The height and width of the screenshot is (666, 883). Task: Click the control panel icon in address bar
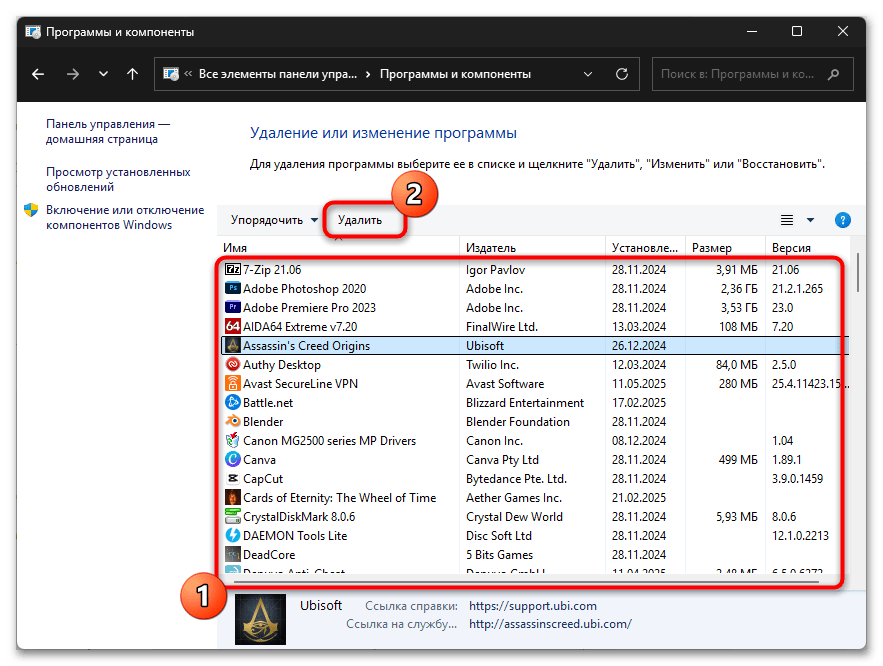coord(171,74)
